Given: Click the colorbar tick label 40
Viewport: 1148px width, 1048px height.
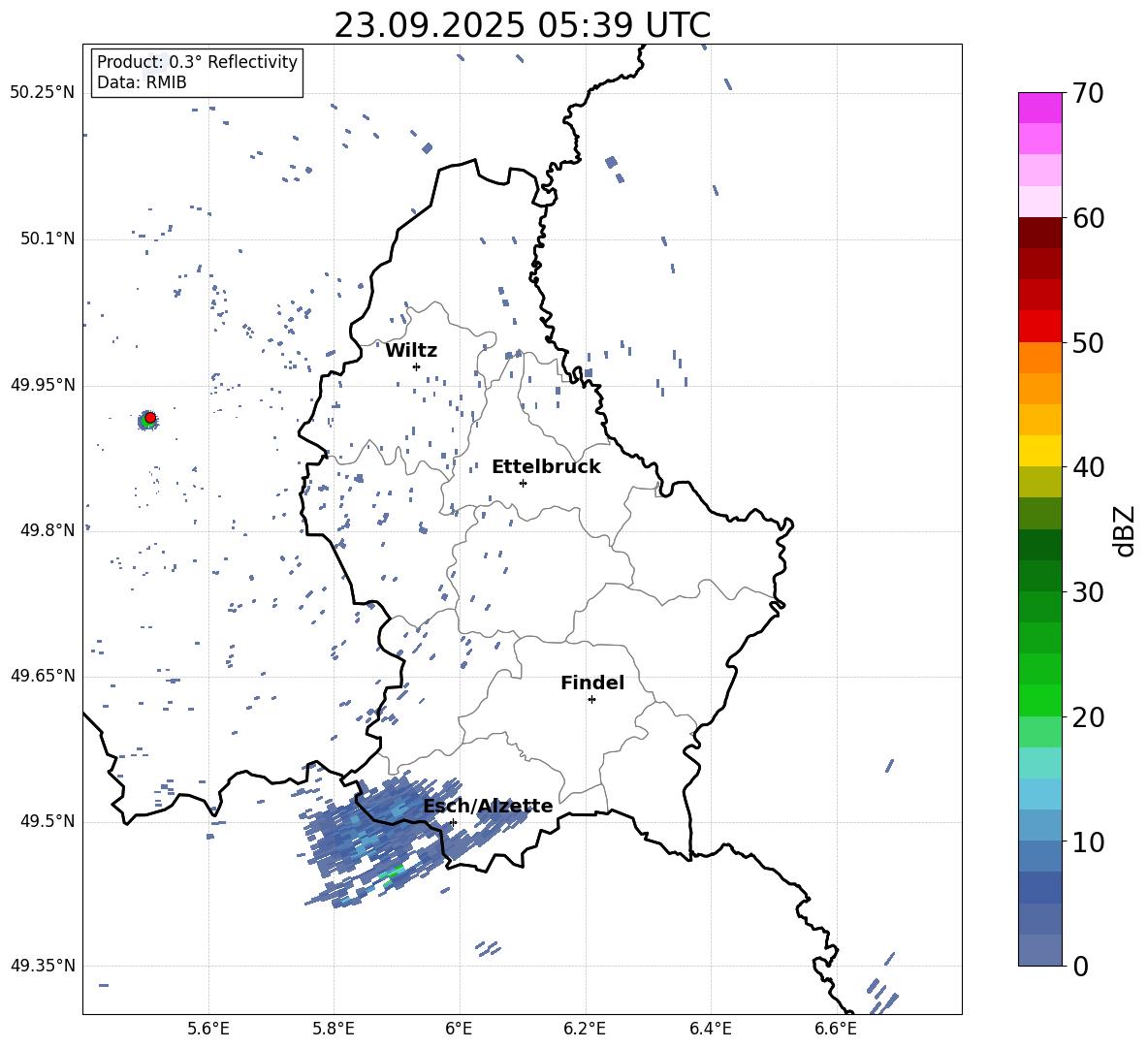Looking at the screenshot, I should coord(1088,467).
